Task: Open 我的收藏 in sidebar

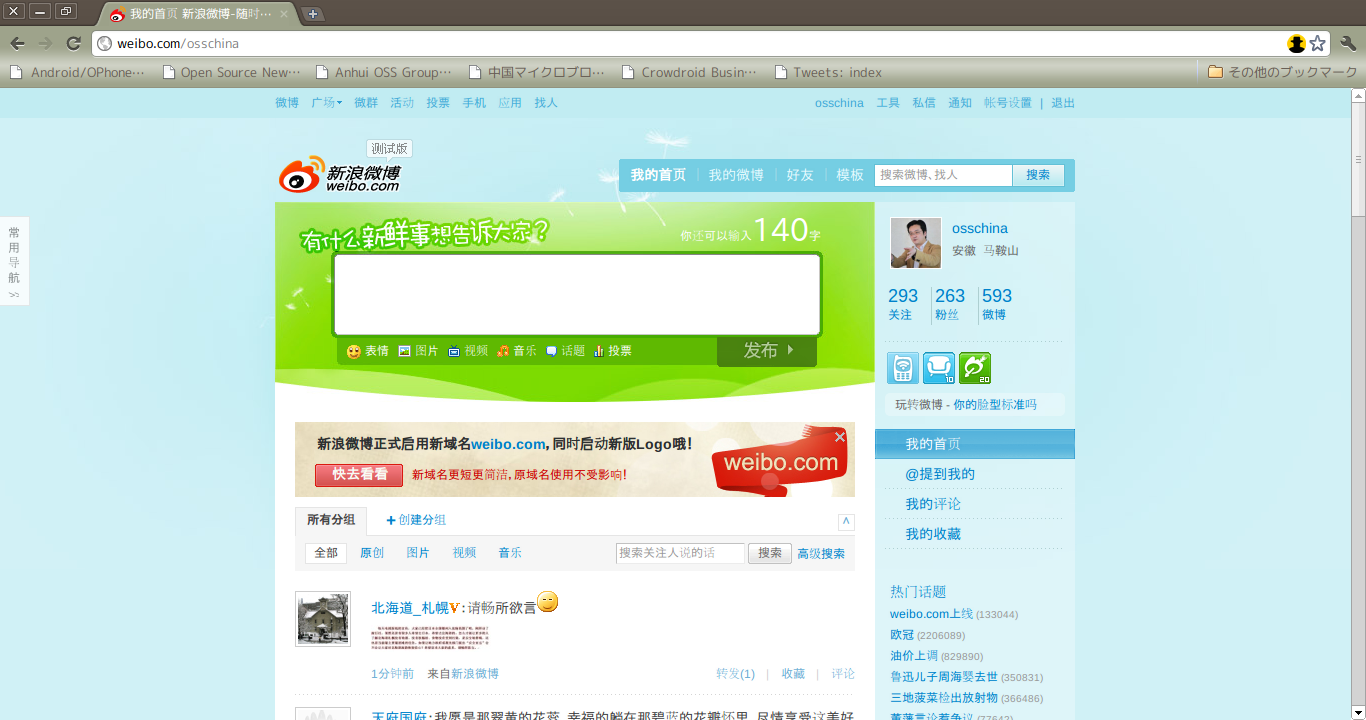Action: pos(933,534)
